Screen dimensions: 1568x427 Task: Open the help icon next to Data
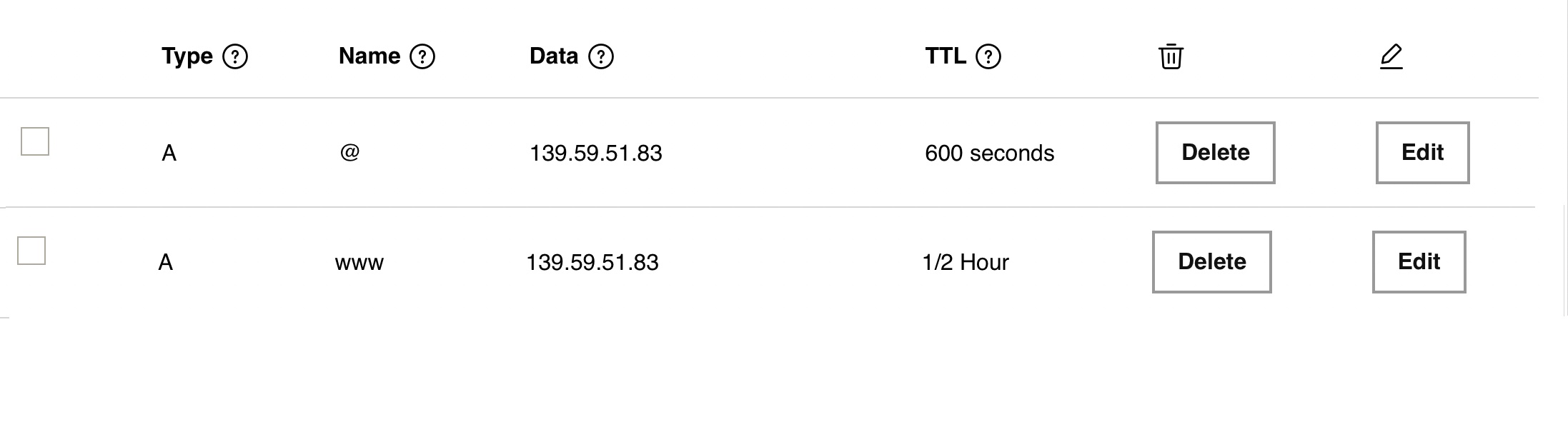[x=601, y=56]
